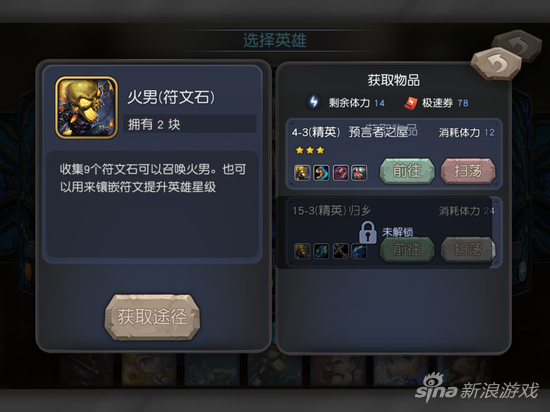550x412 pixels.
Task: Tap the three-star rating of 4-3 stage
Action: [310, 150]
